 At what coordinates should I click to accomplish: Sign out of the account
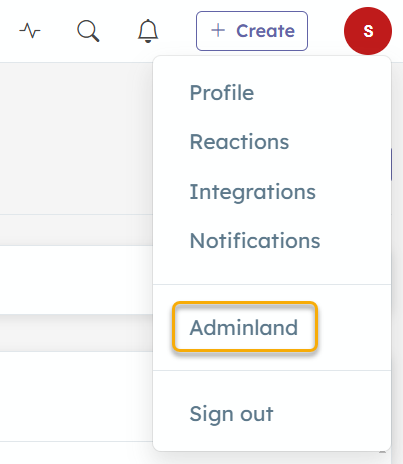(x=231, y=414)
